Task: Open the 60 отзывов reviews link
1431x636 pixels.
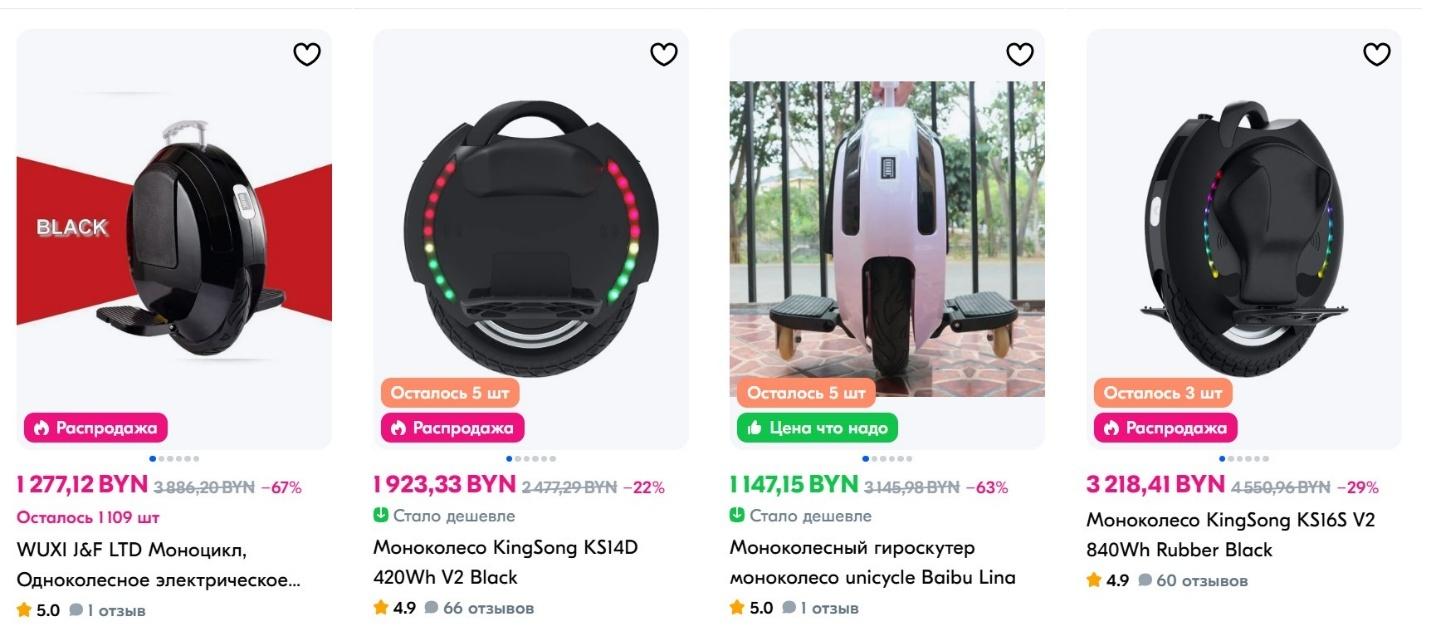Action: tap(1201, 581)
